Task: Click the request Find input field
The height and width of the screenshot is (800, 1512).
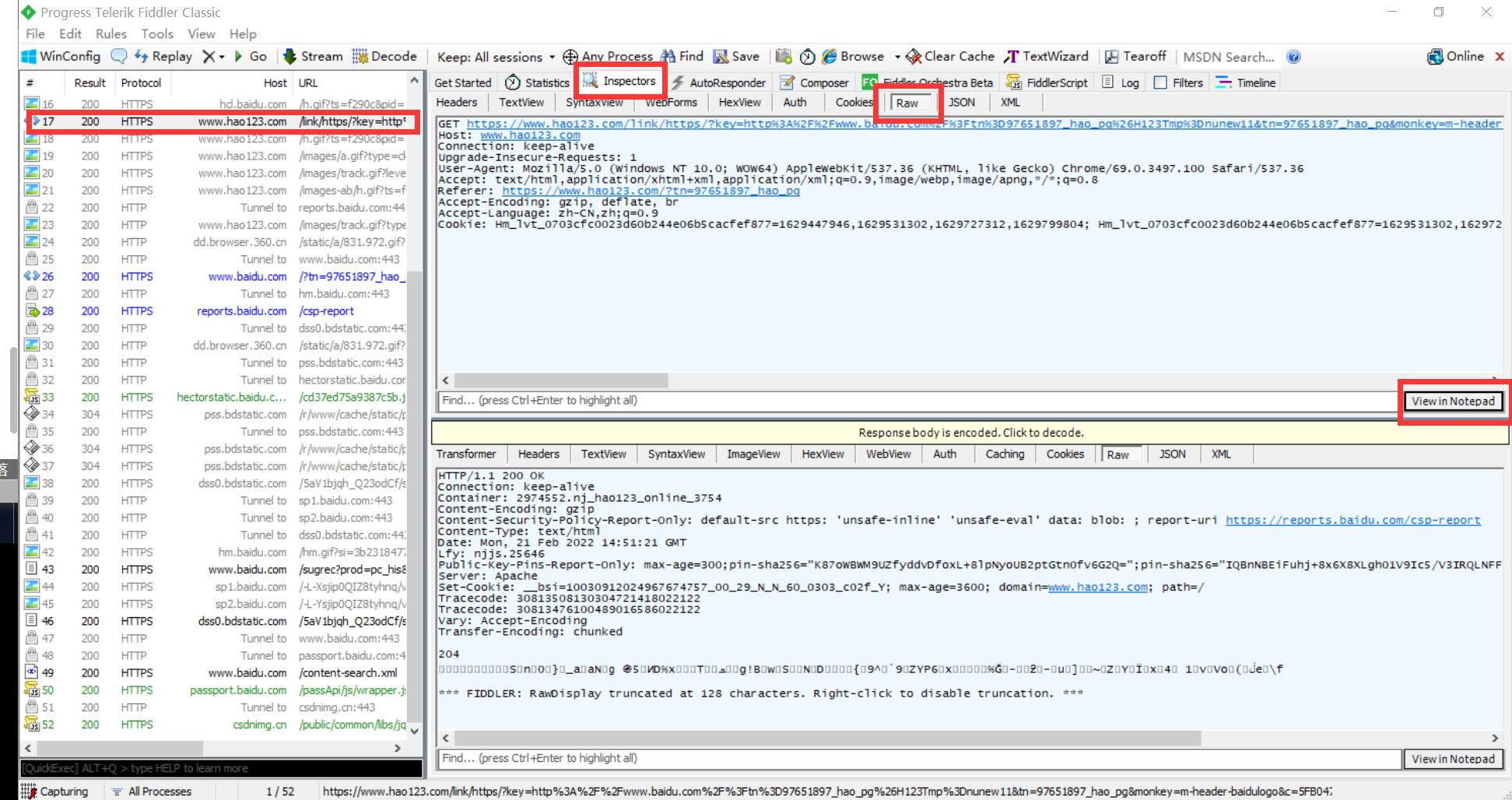Action: point(918,401)
